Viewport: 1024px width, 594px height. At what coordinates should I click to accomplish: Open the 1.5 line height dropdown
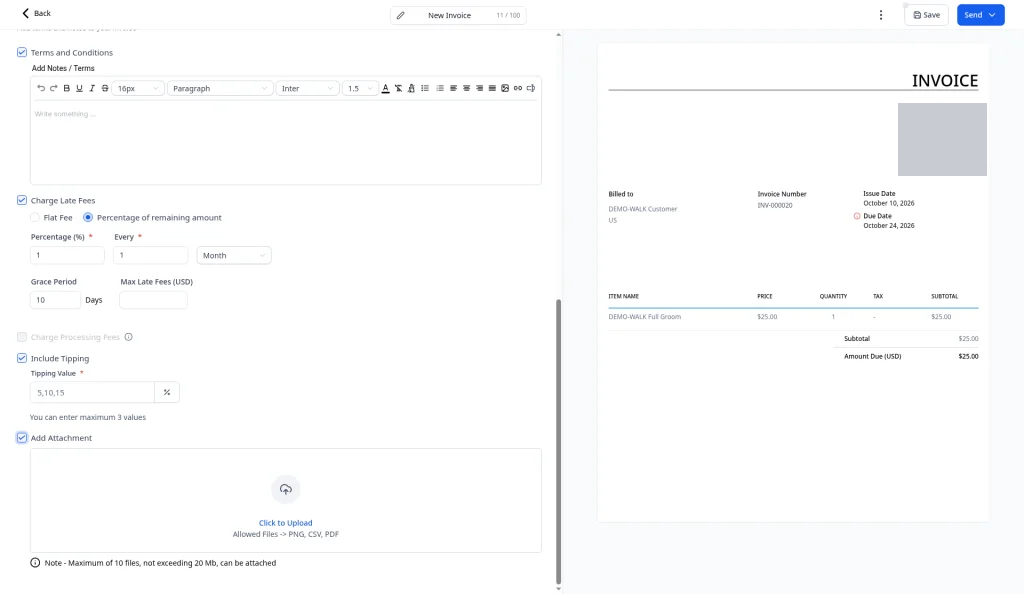(x=360, y=88)
